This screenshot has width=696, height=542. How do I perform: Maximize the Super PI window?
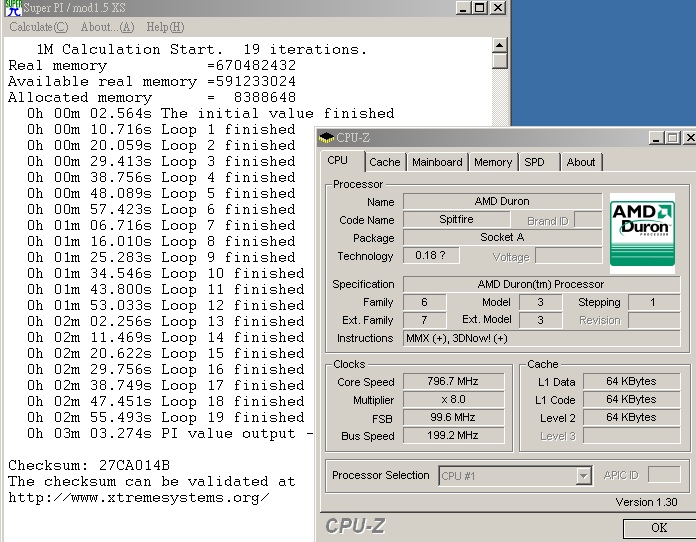480,8
